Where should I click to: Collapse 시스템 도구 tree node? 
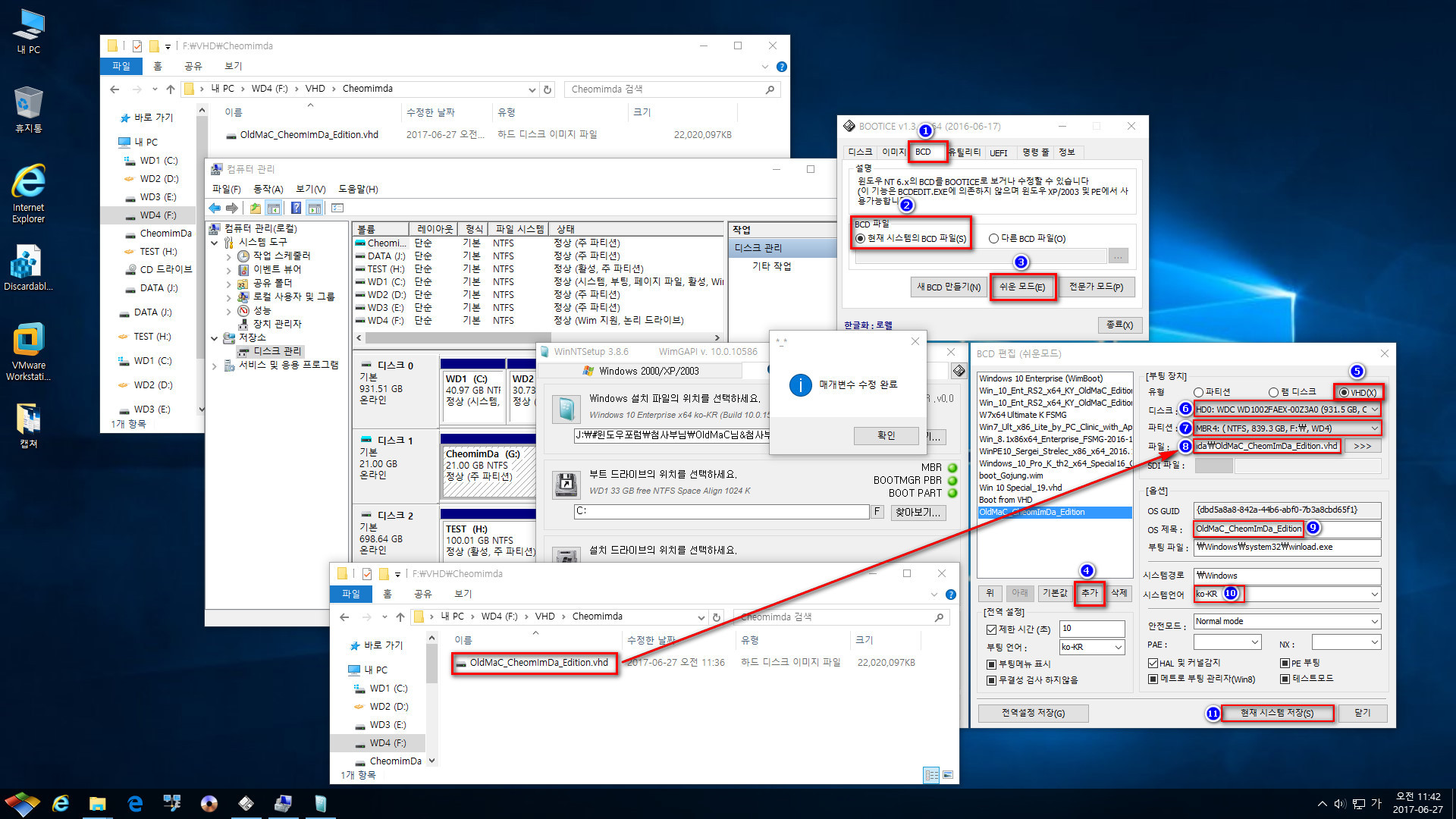click(x=215, y=243)
